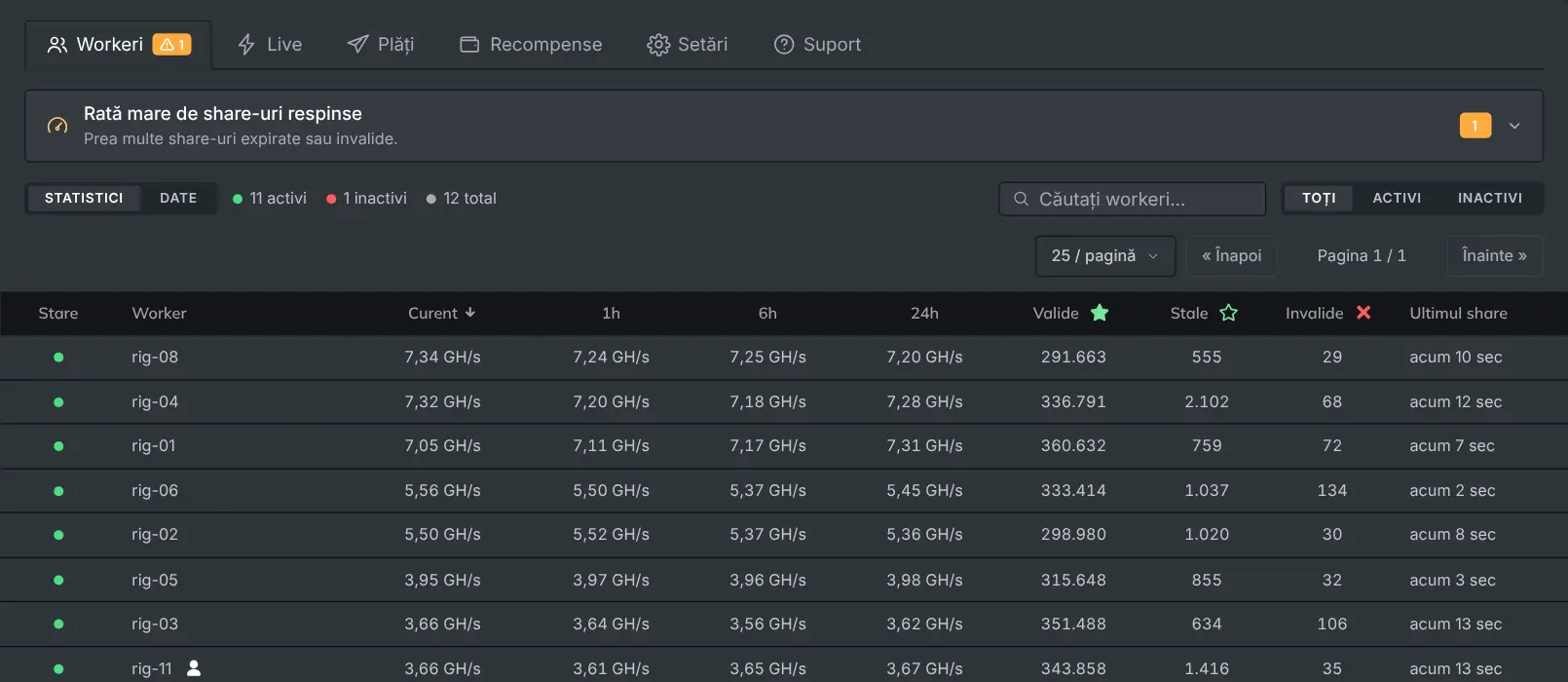Screen dimensions: 1568x682
Task: Sort by the Stare column header
Action: click(x=58, y=313)
